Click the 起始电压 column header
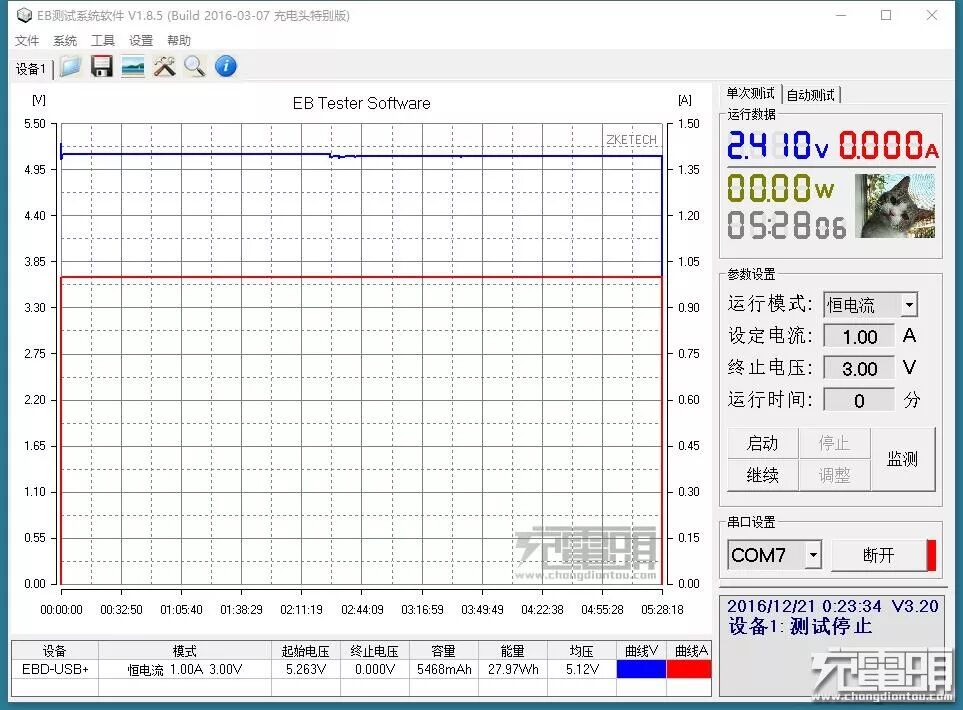This screenshot has width=963, height=710. point(306,651)
